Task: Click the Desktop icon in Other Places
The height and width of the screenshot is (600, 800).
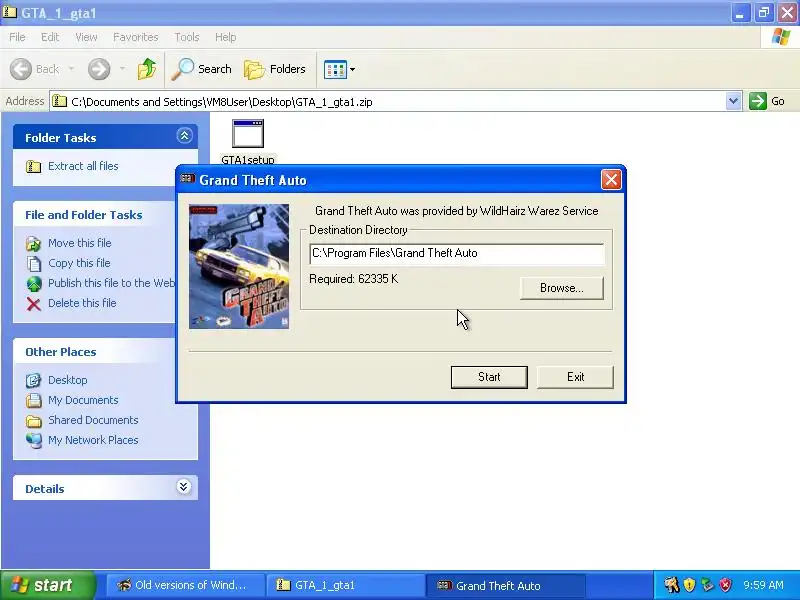Action: point(34,381)
